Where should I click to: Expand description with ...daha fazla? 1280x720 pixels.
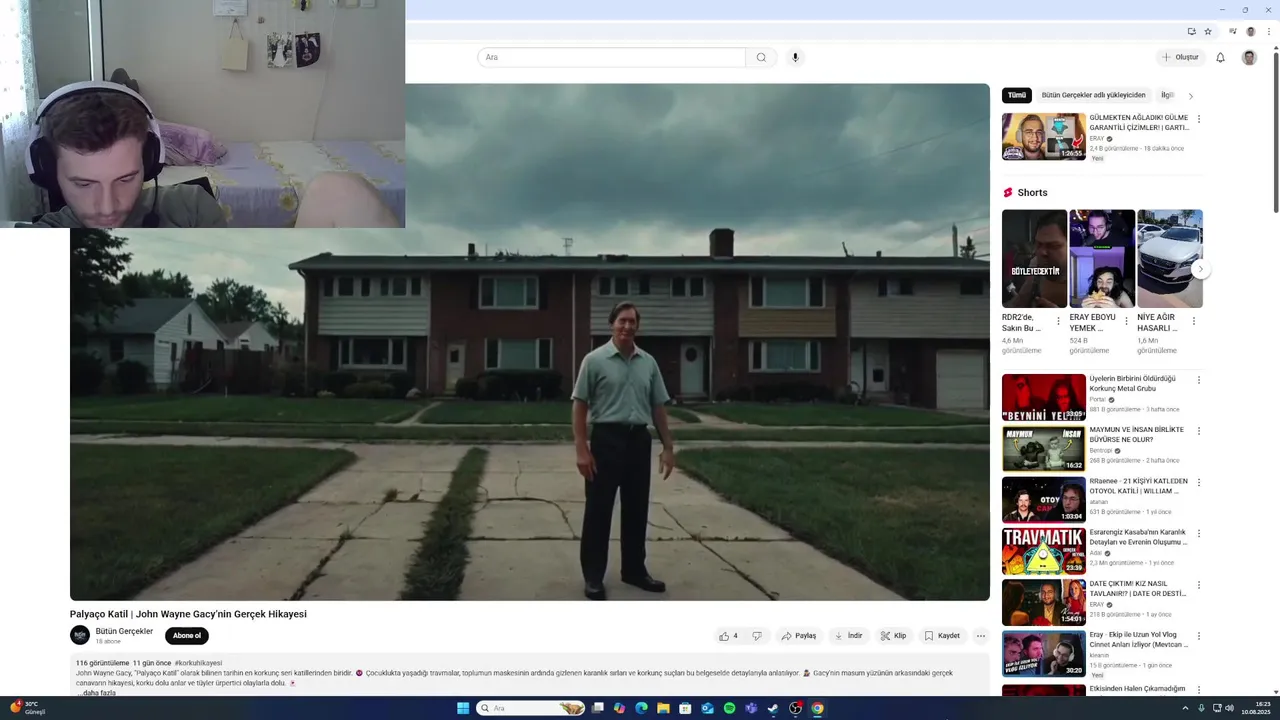pos(96,693)
